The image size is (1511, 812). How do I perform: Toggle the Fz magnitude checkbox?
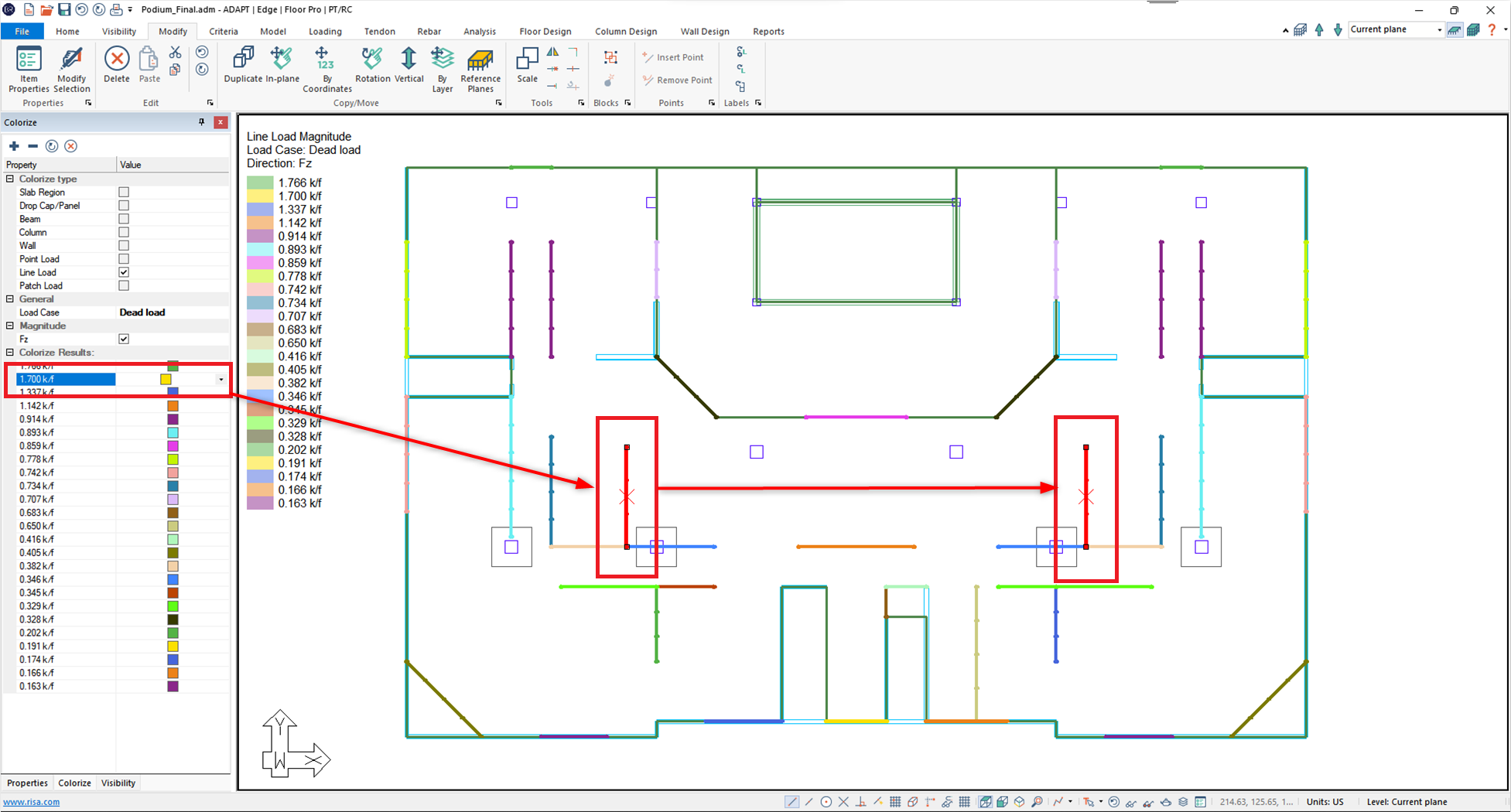coord(124,339)
